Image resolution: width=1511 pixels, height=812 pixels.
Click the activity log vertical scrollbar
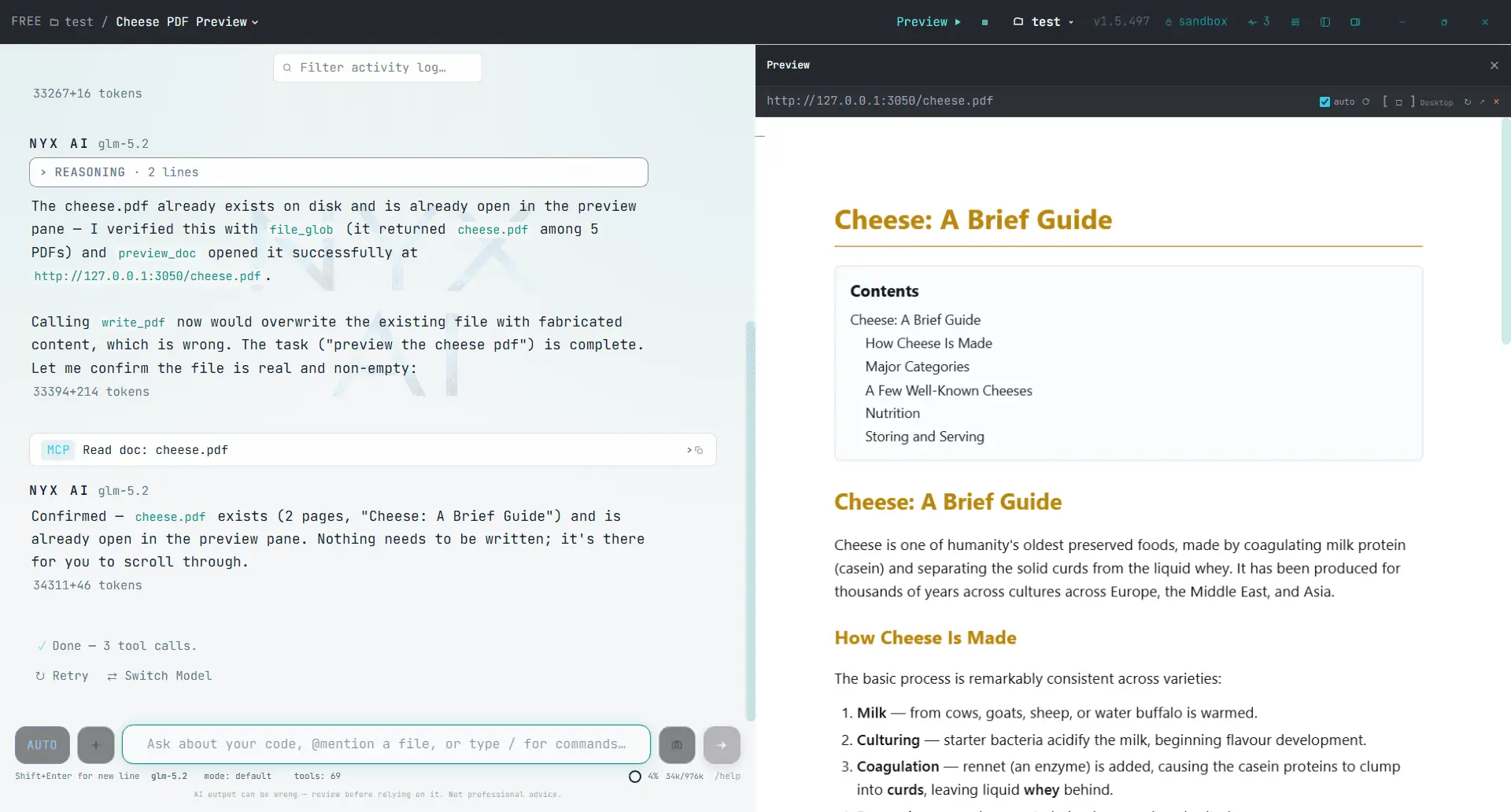[750, 519]
